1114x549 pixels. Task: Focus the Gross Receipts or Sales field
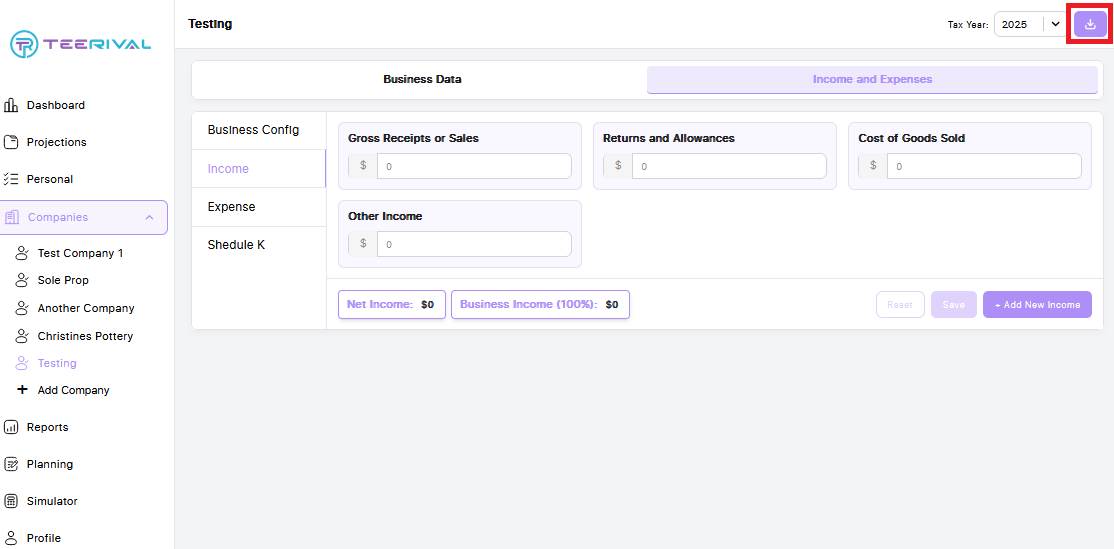point(473,166)
